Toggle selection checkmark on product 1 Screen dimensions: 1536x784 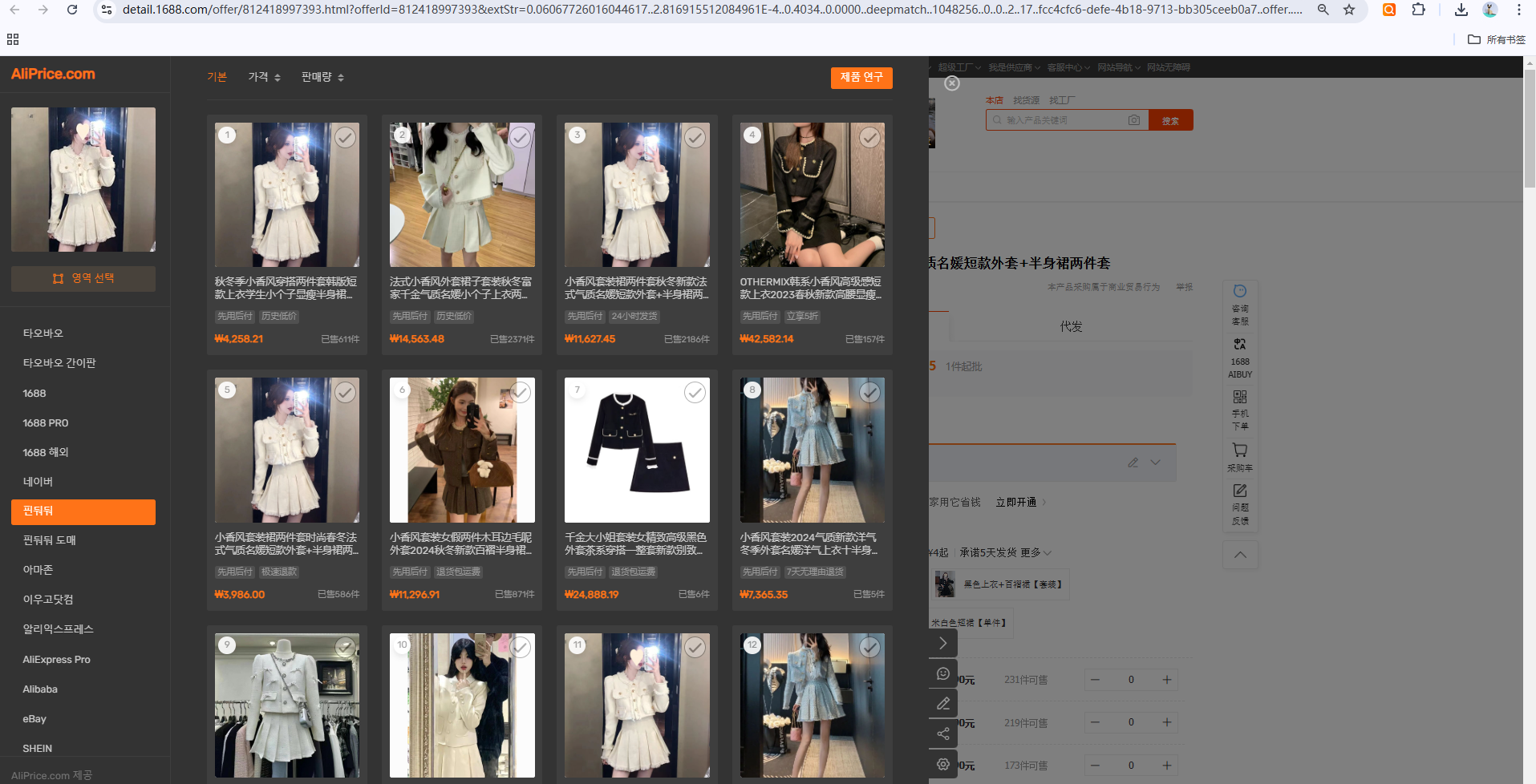pos(345,137)
